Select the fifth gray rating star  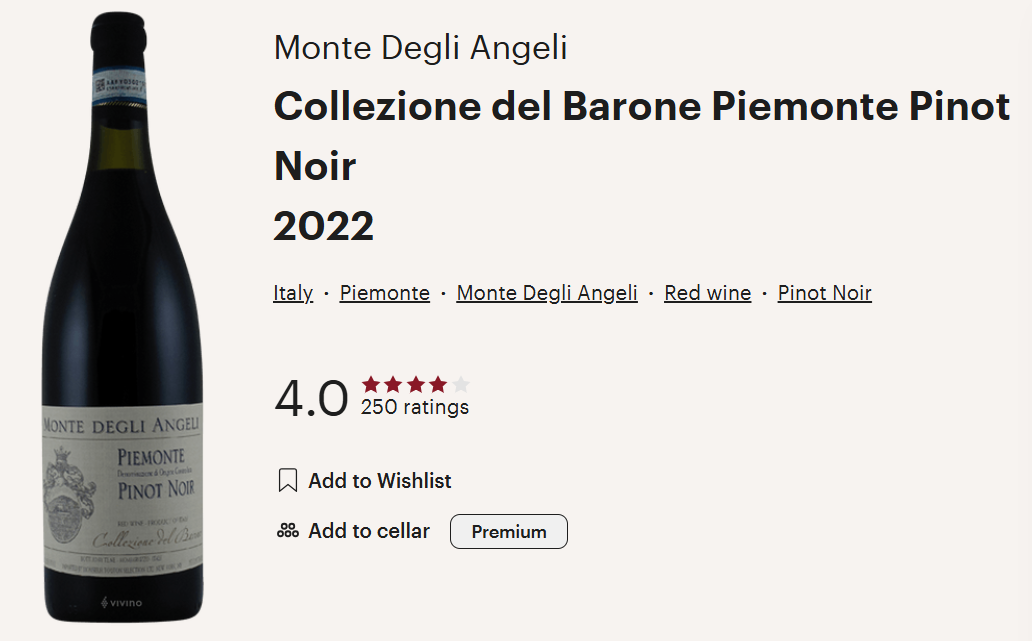tap(460, 384)
